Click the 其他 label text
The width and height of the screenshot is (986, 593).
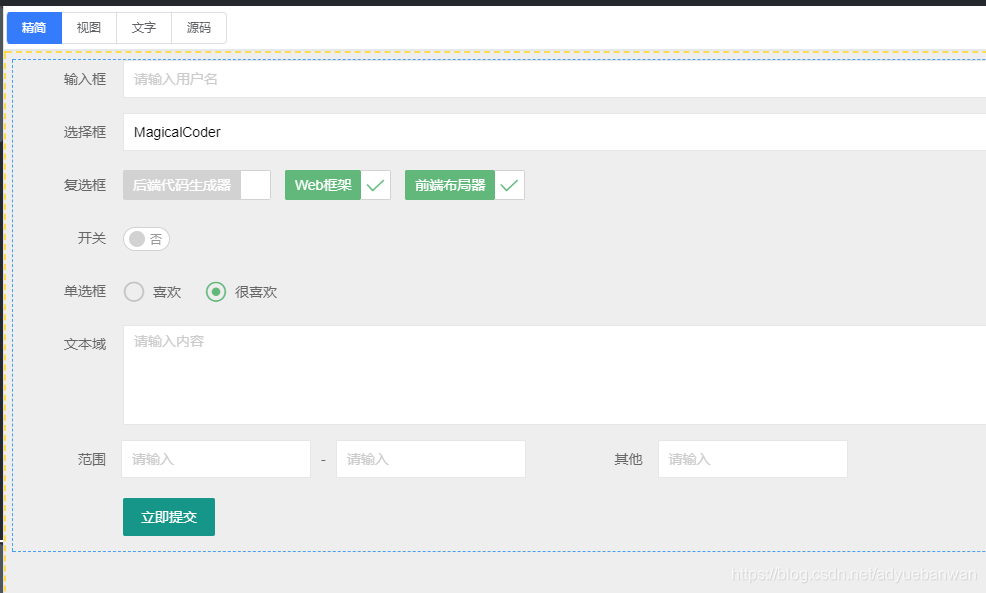click(x=628, y=459)
